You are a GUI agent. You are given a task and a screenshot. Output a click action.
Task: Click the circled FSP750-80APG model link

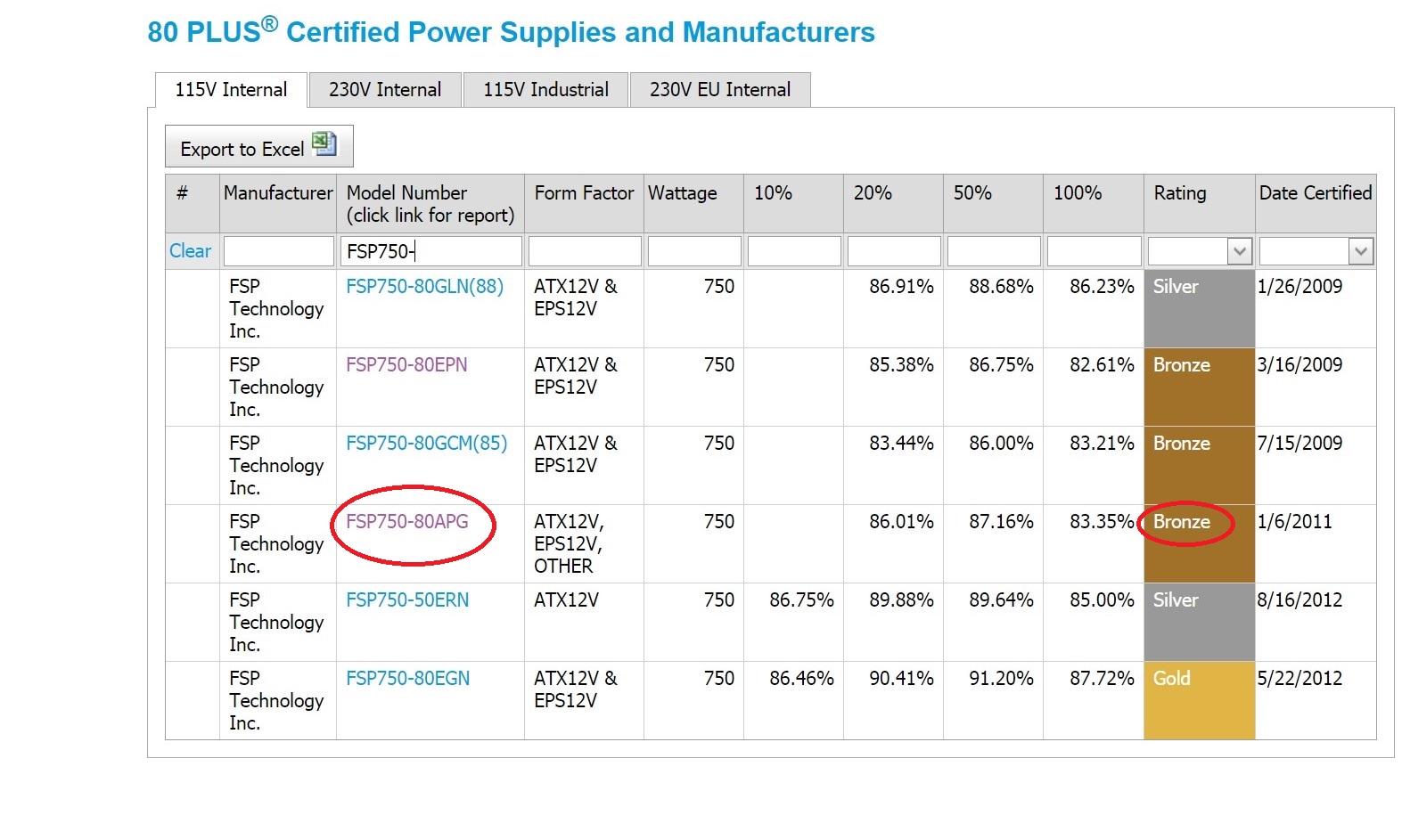pyautogui.click(x=407, y=522)
